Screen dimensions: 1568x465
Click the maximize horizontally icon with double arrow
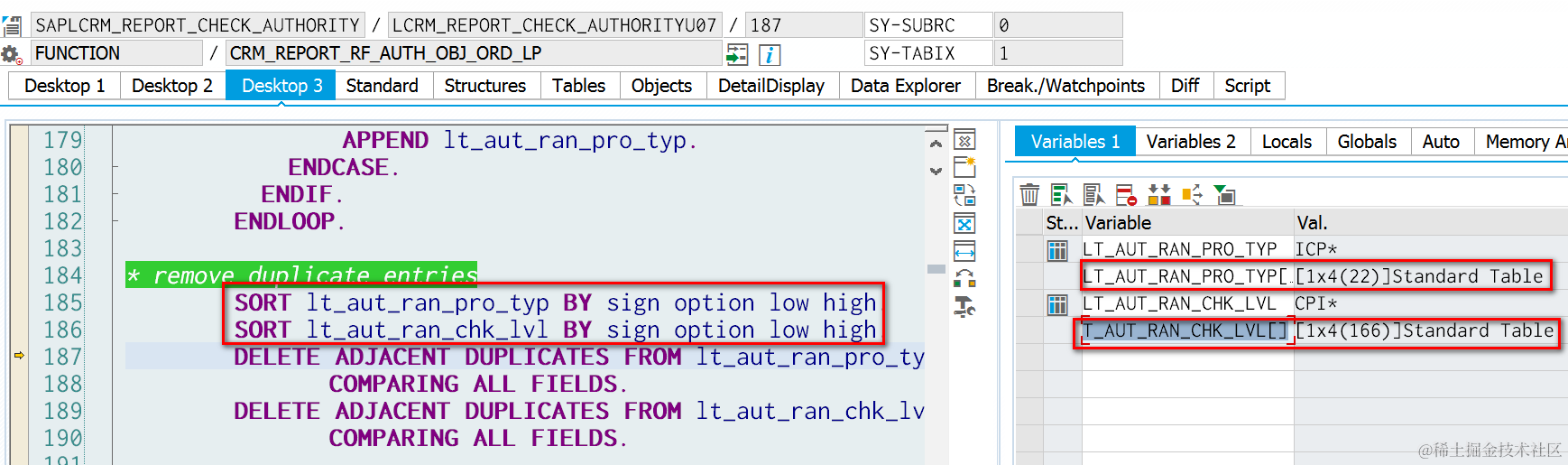tap(964, 251)
